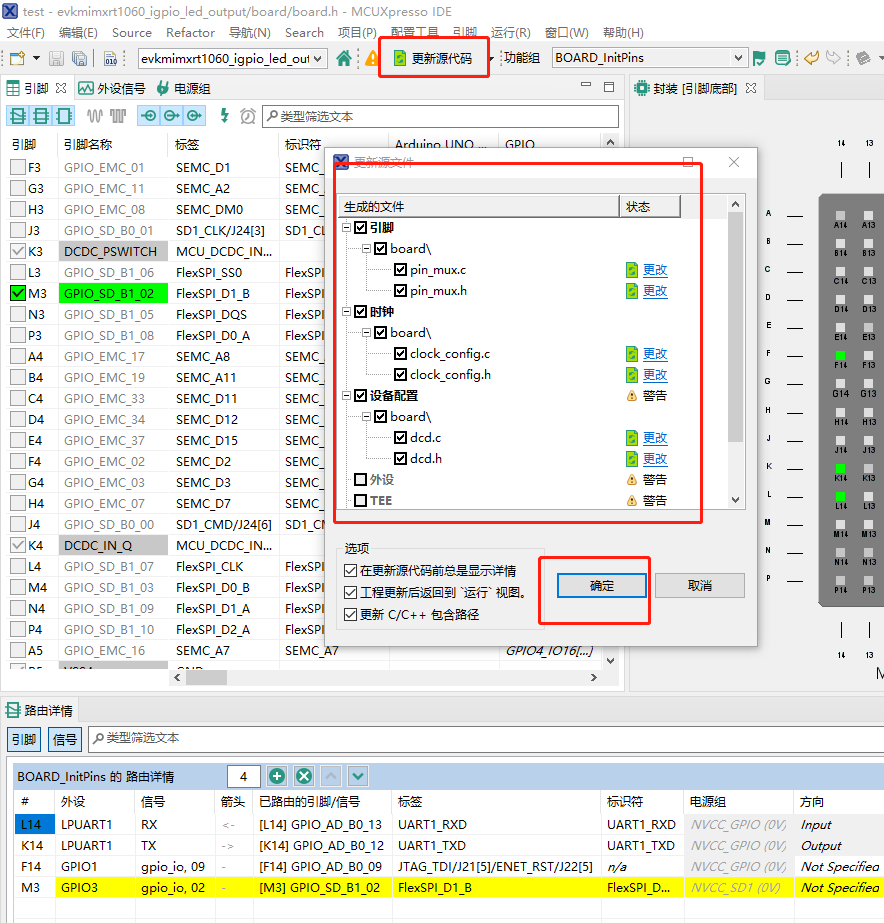Viewport: 884px width, 923px height.
Task: Switch to the 外设信号 tab
Action: 112,88
